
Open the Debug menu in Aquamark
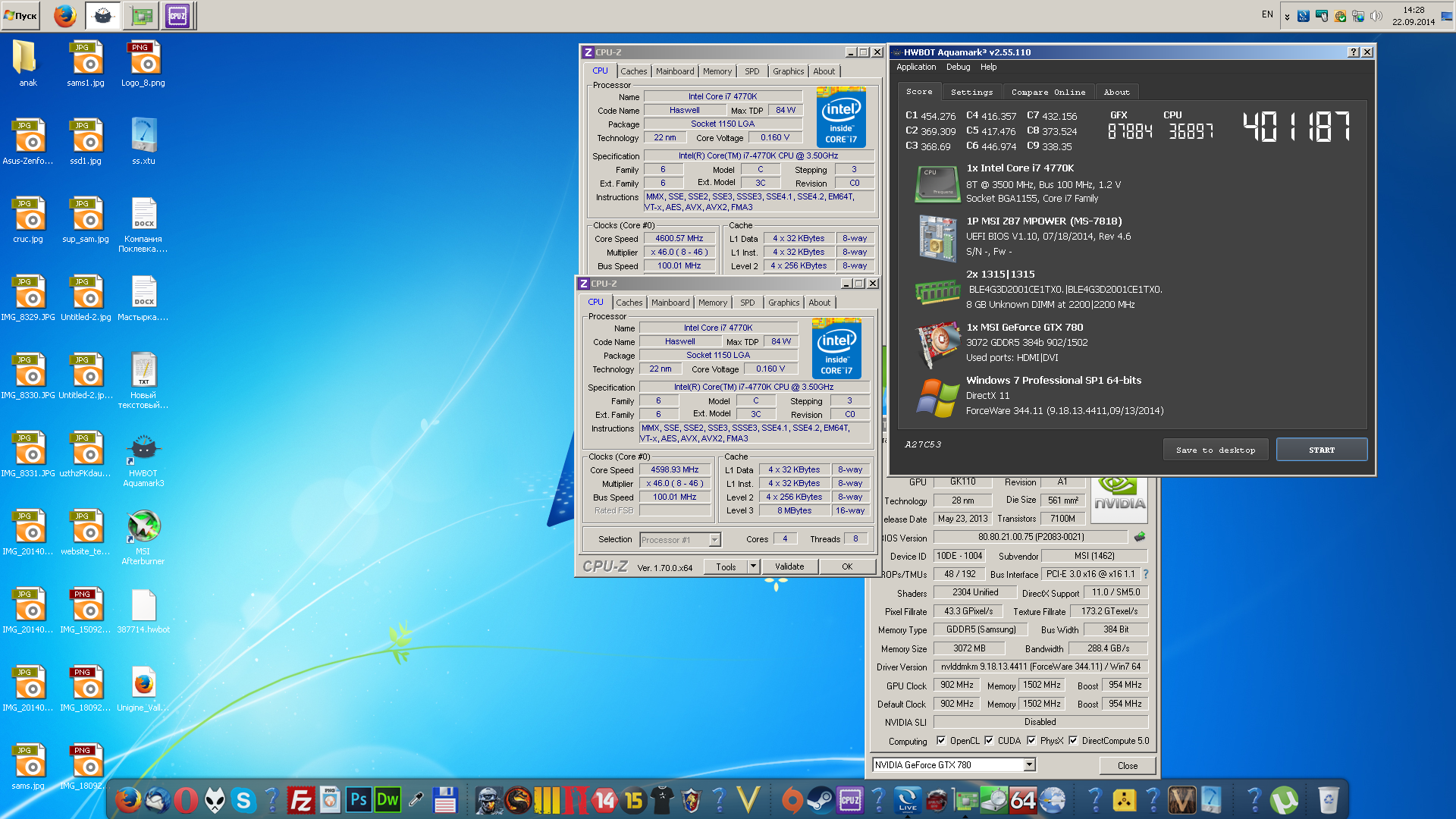coord(958,67)
